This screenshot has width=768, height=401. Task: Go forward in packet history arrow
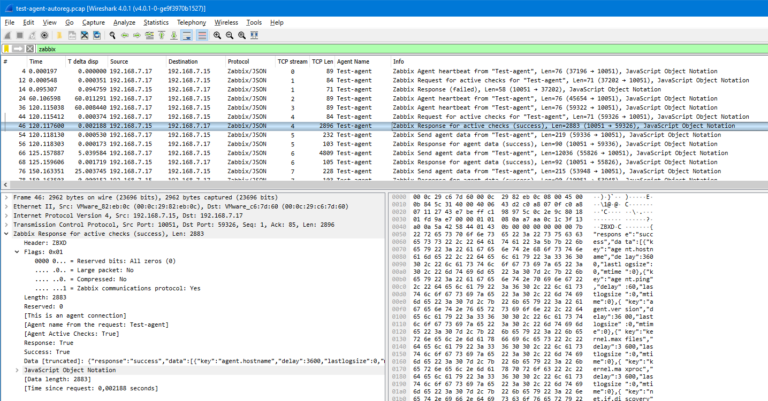coord(137,35)
